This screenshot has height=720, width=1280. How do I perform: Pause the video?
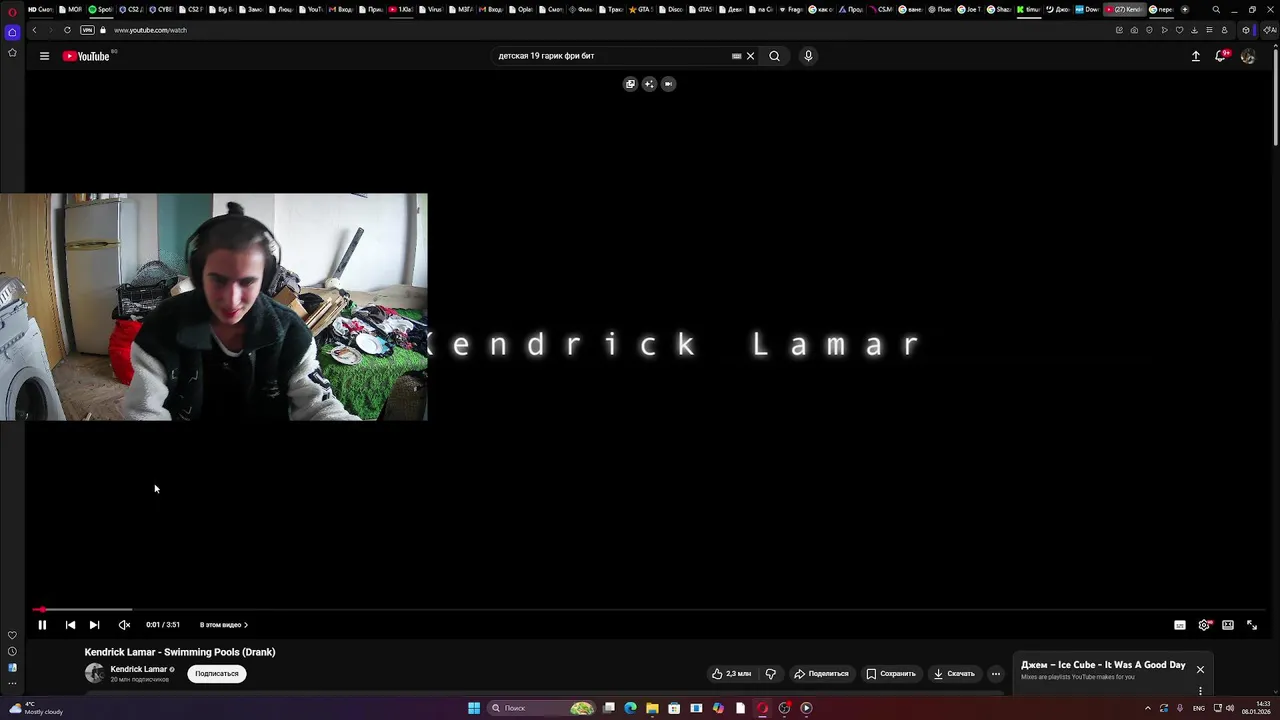[42, 625]
